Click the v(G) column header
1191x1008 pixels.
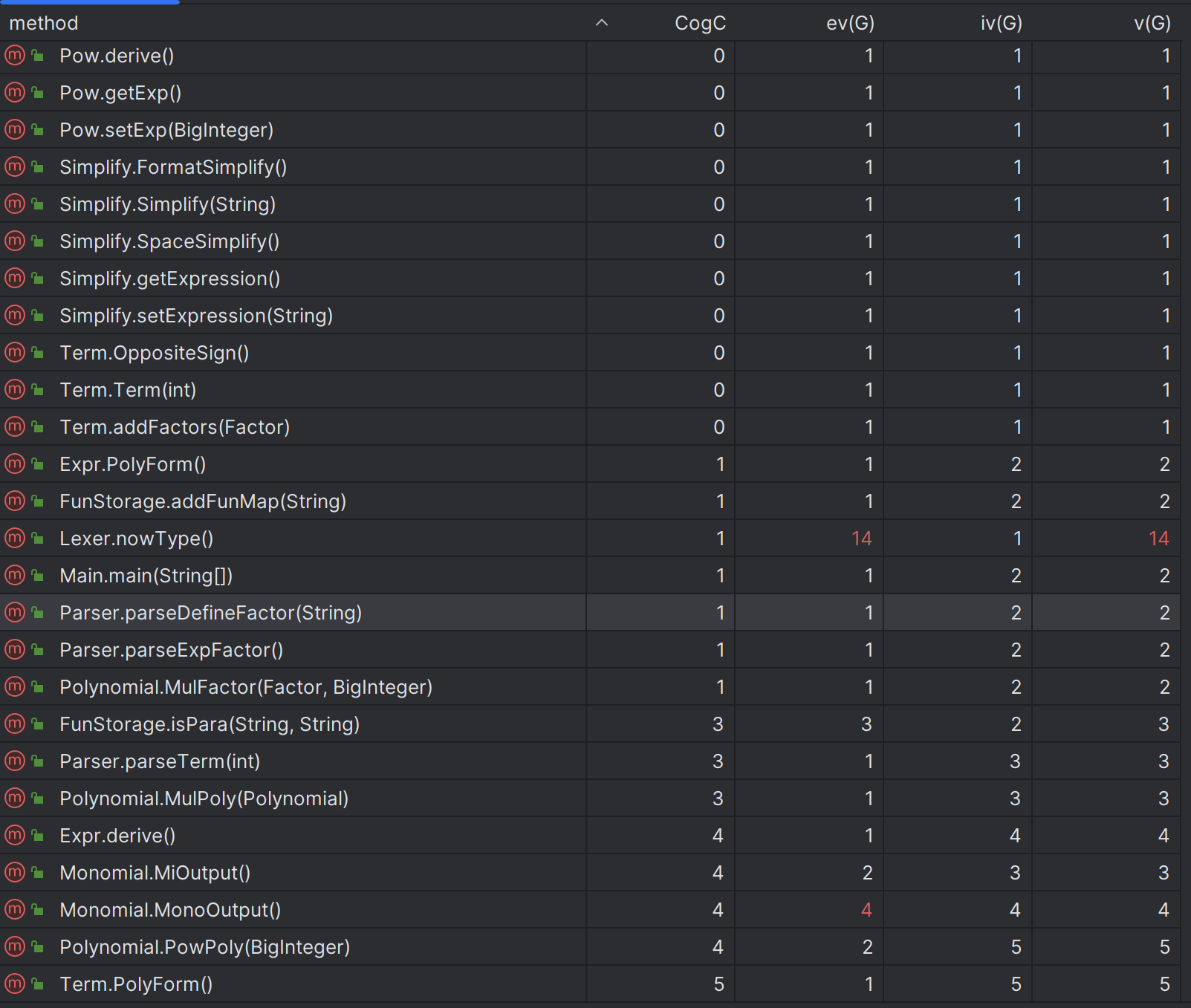[x=1152, y=23]
